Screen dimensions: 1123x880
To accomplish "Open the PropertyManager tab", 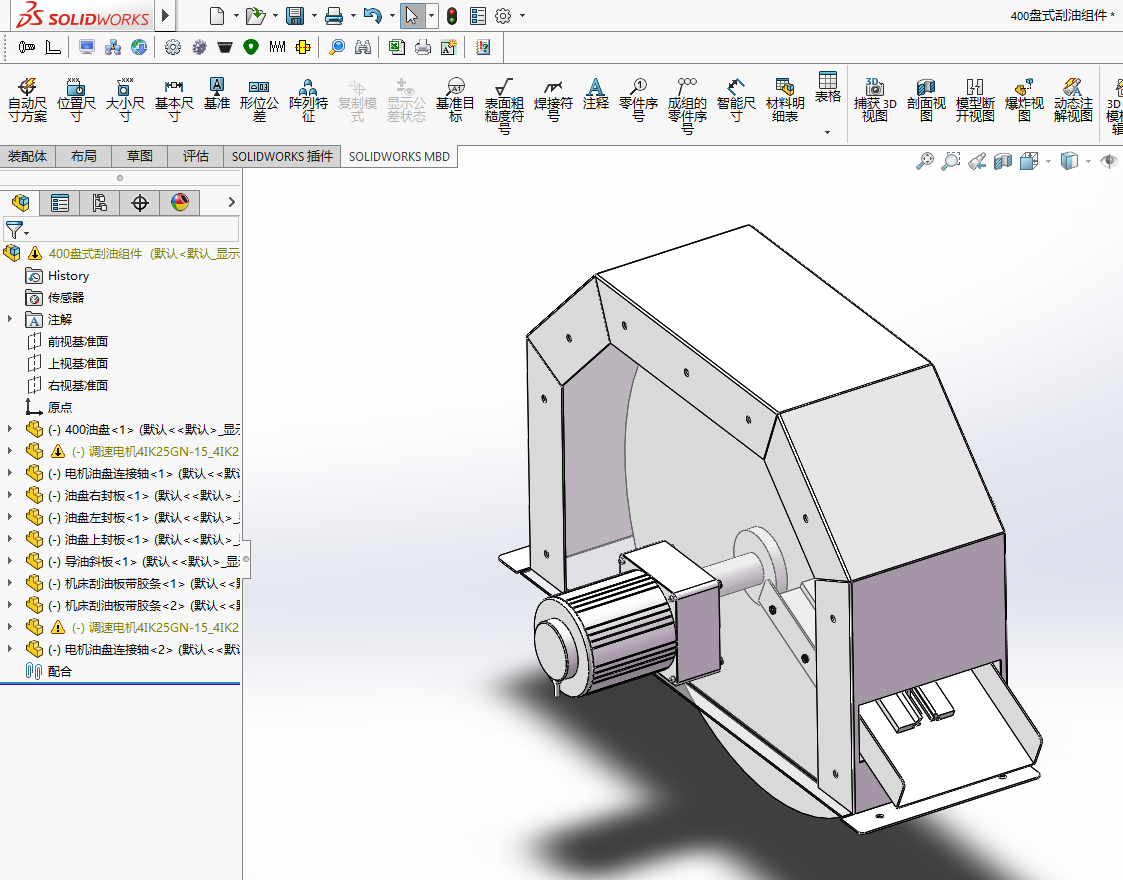I will (x=60, y=203).
